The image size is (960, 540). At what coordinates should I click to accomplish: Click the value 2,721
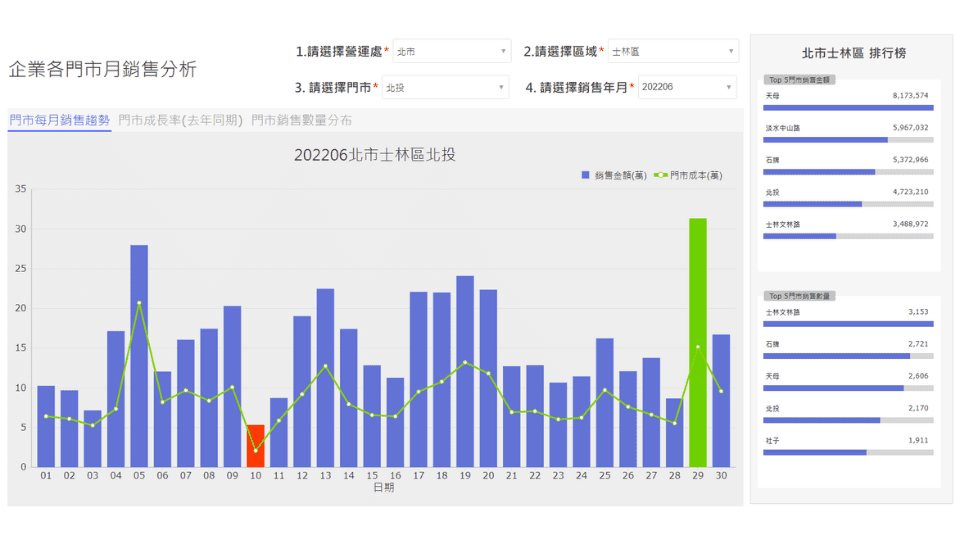point(918,344)
